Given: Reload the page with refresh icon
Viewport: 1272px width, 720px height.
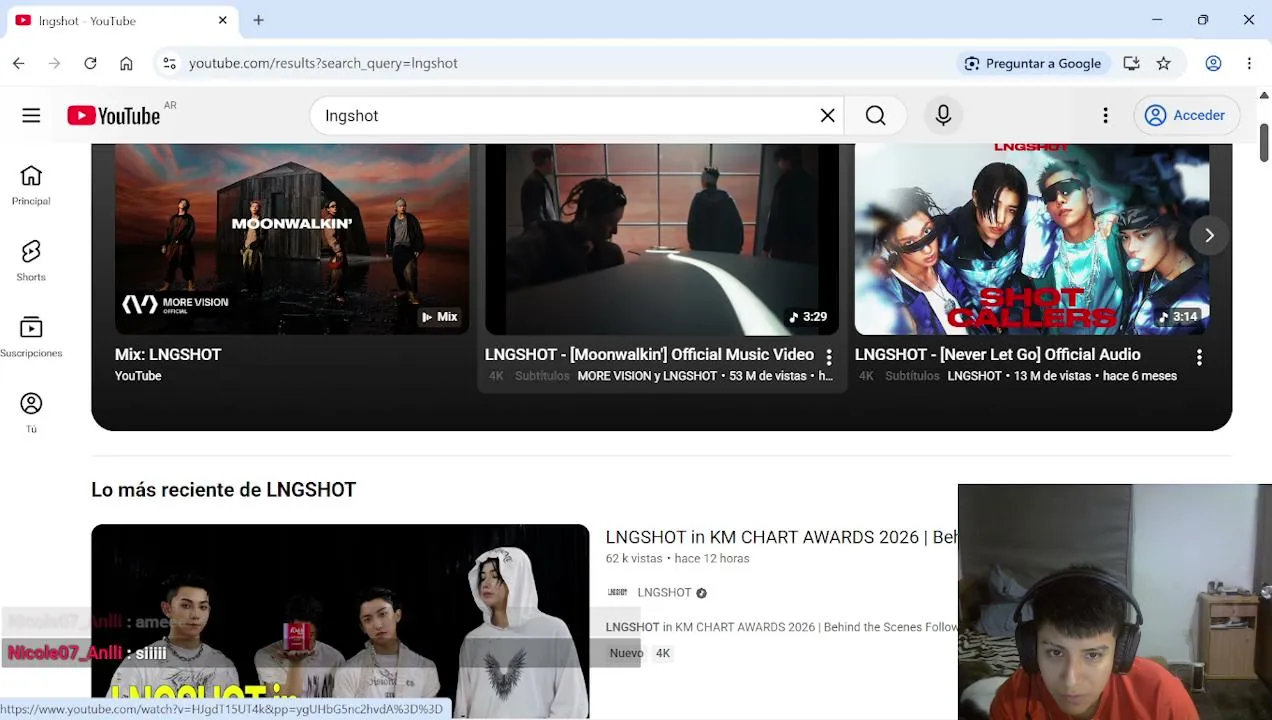Looking at the screenshot, I should [x=90, y=63].
